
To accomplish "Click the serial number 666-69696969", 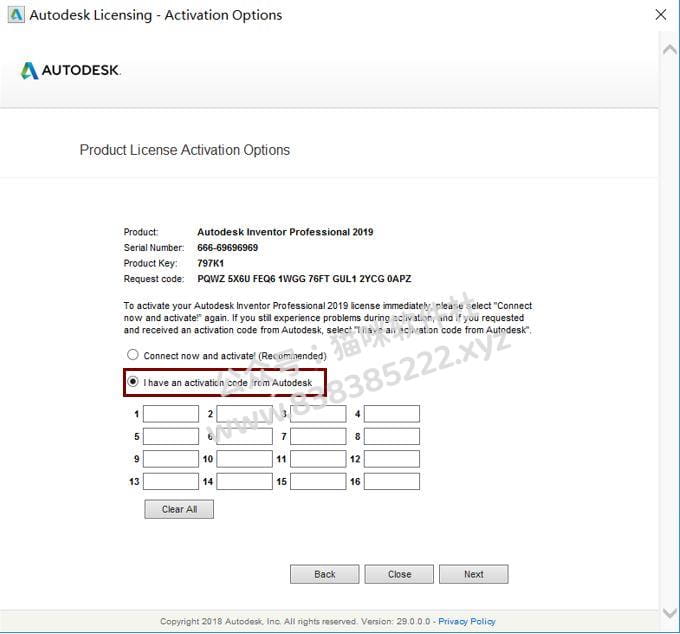I will pos(228,247).
